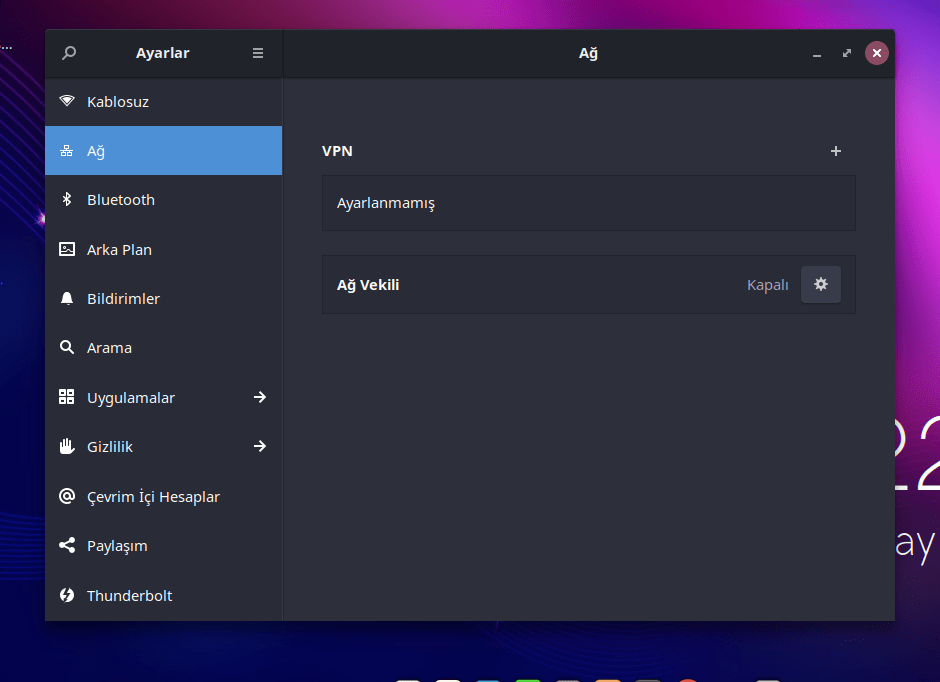This screenshot has height=682, width=940.
Task: Open Arka Plan settings
Action: (x=164, y=249)
